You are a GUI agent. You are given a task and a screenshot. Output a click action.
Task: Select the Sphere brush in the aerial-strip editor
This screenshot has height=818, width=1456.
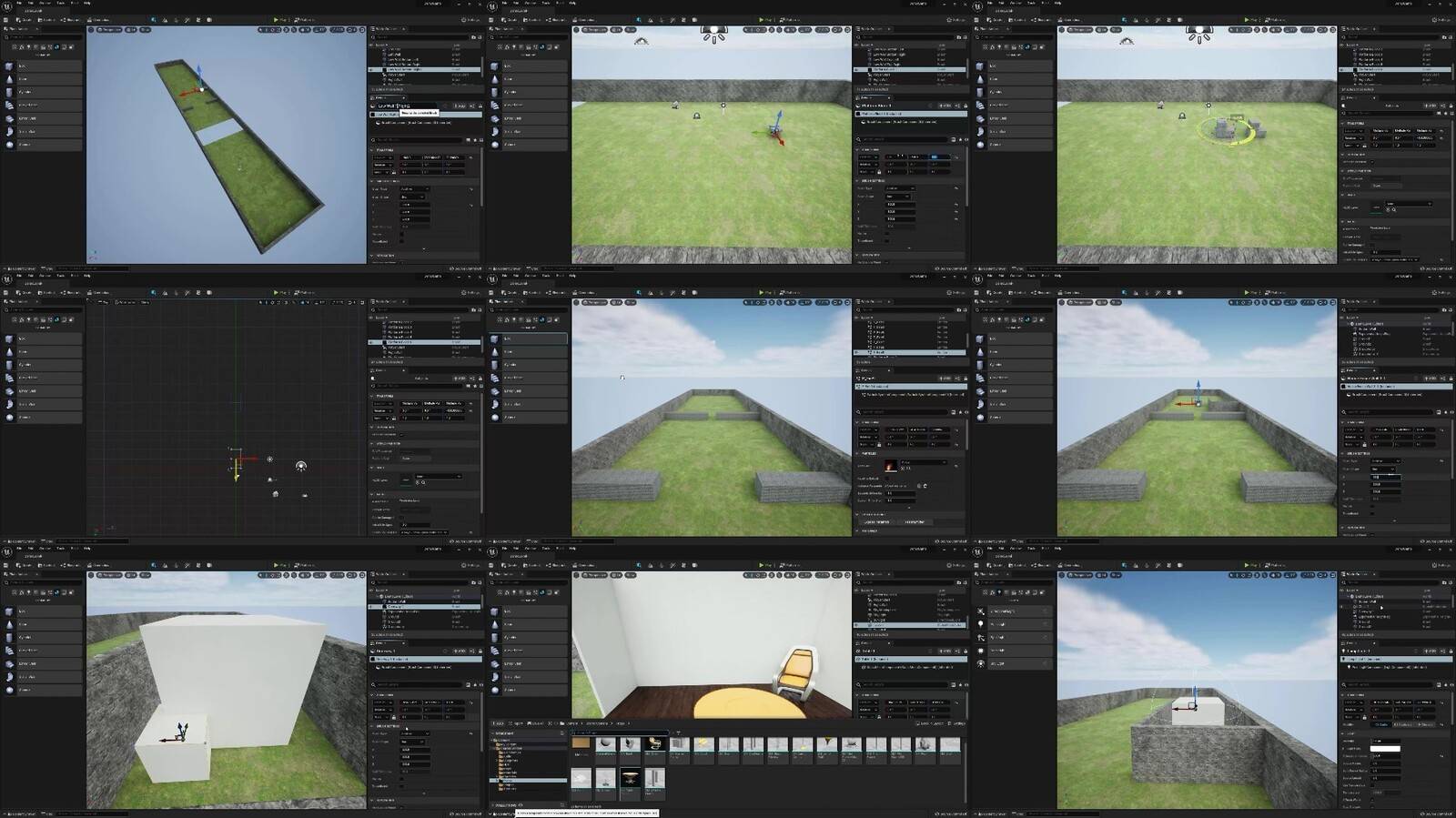pos(43,145)
